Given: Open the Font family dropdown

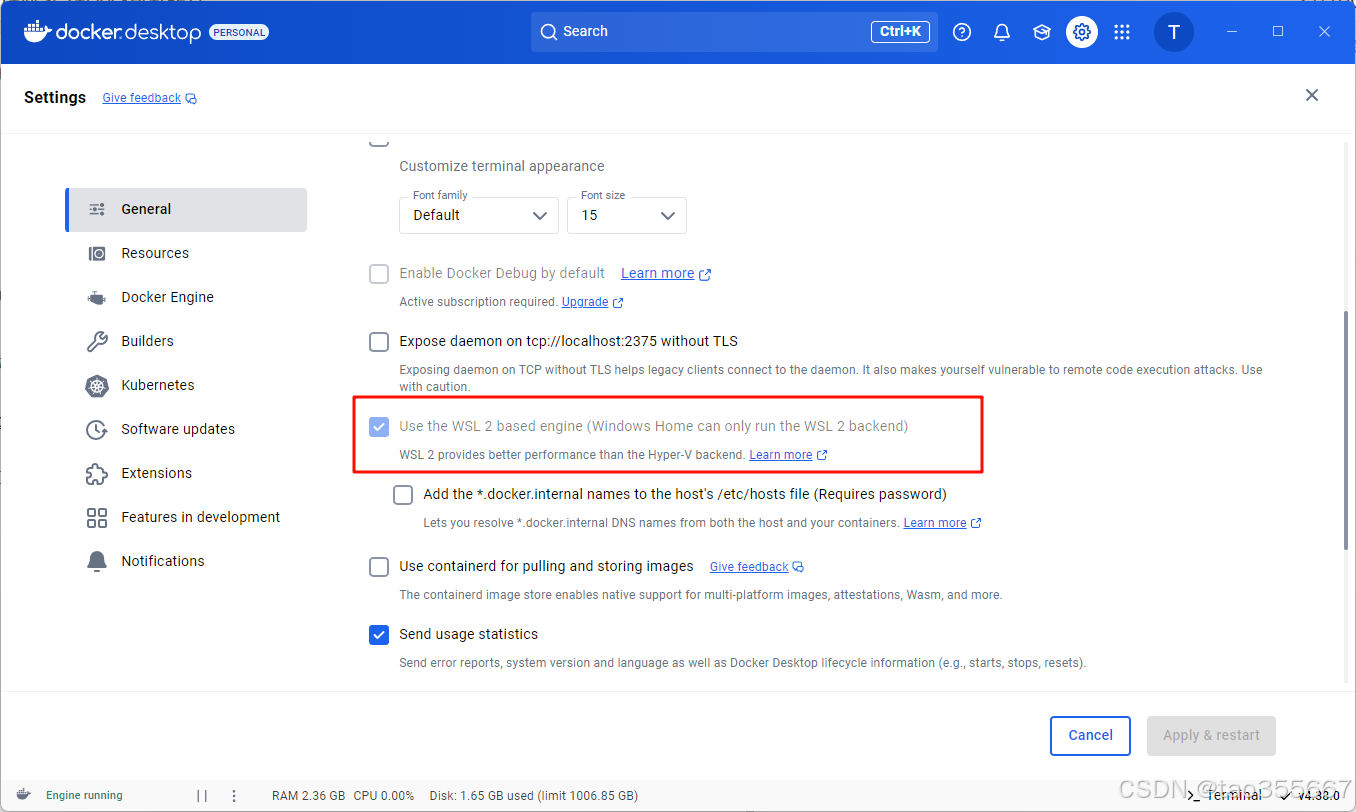Looking at the screenshot, I should pyautogui.click(x=479, y=215).
